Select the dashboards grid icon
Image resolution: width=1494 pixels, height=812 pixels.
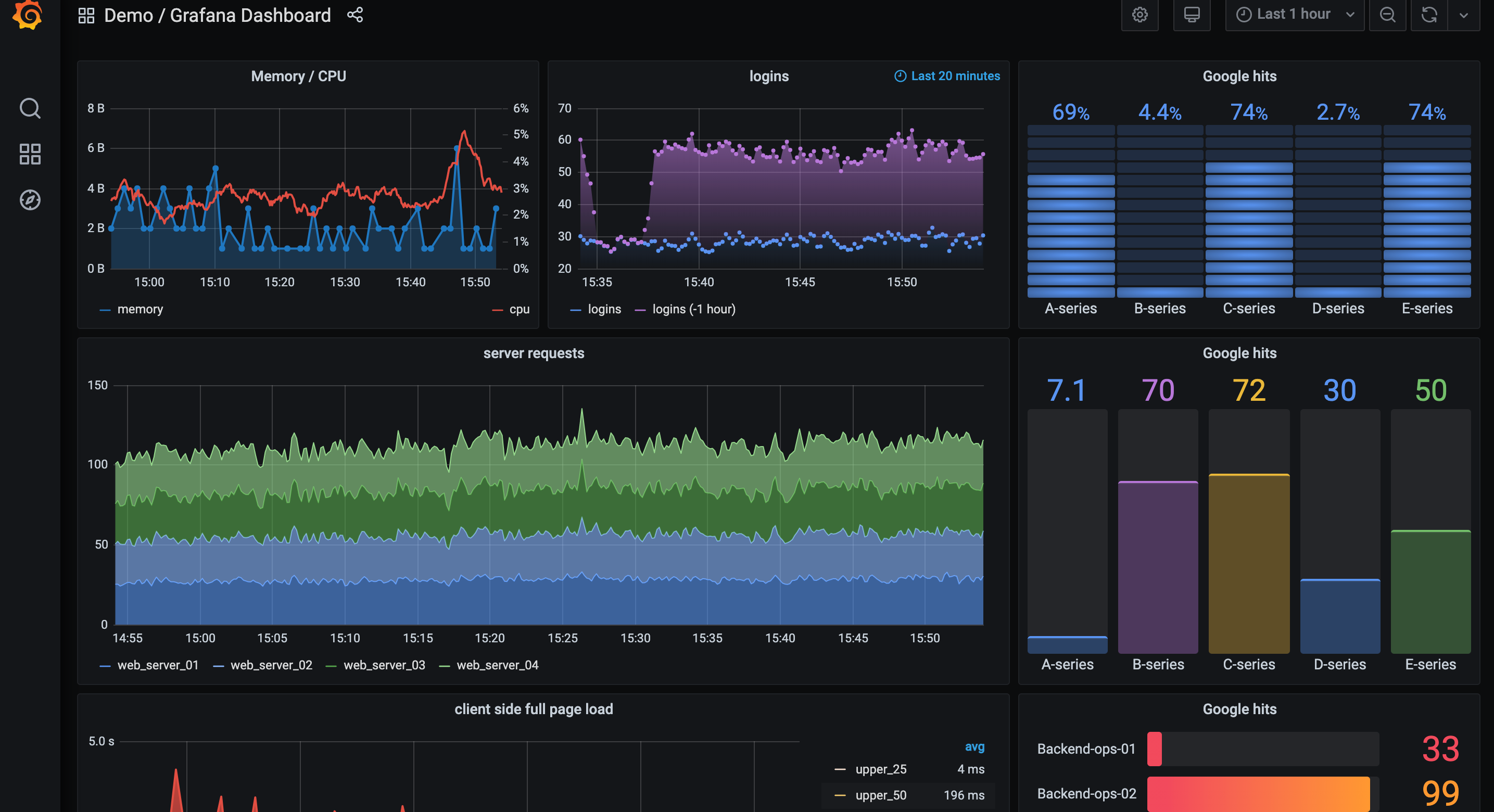click(x=30, y=155)
